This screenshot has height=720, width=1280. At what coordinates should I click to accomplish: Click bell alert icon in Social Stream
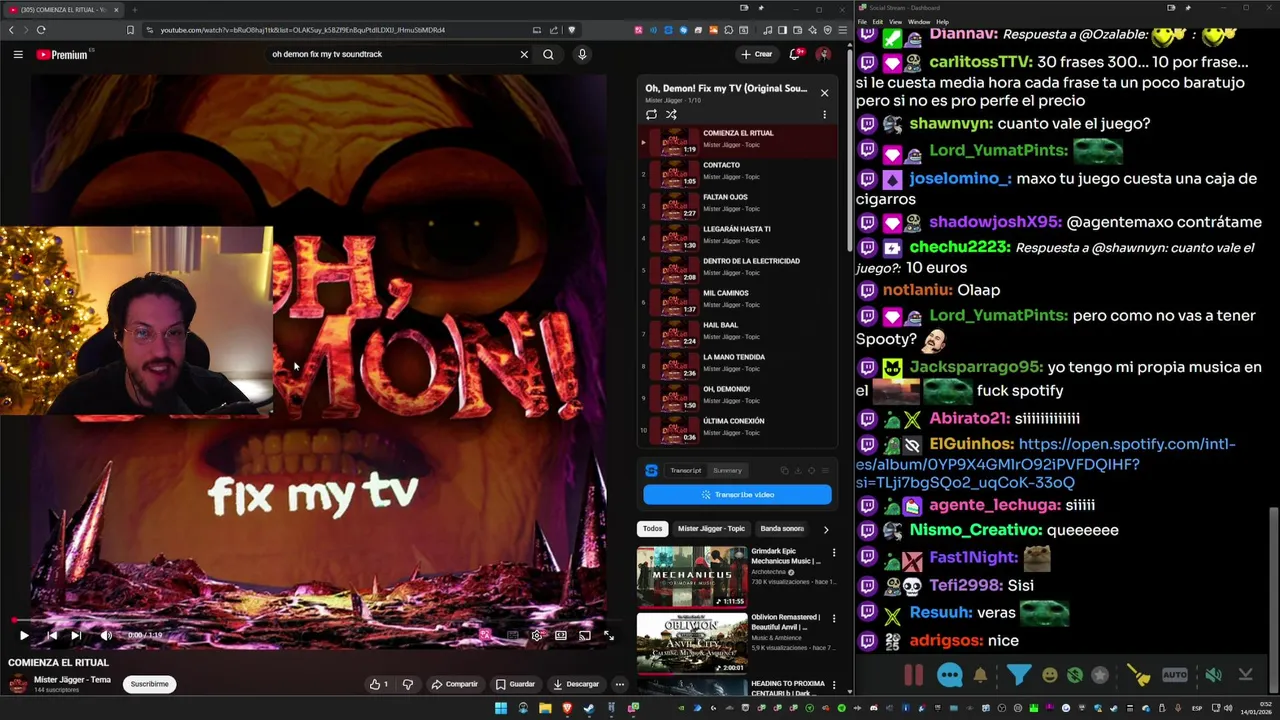tap(980, 675)
